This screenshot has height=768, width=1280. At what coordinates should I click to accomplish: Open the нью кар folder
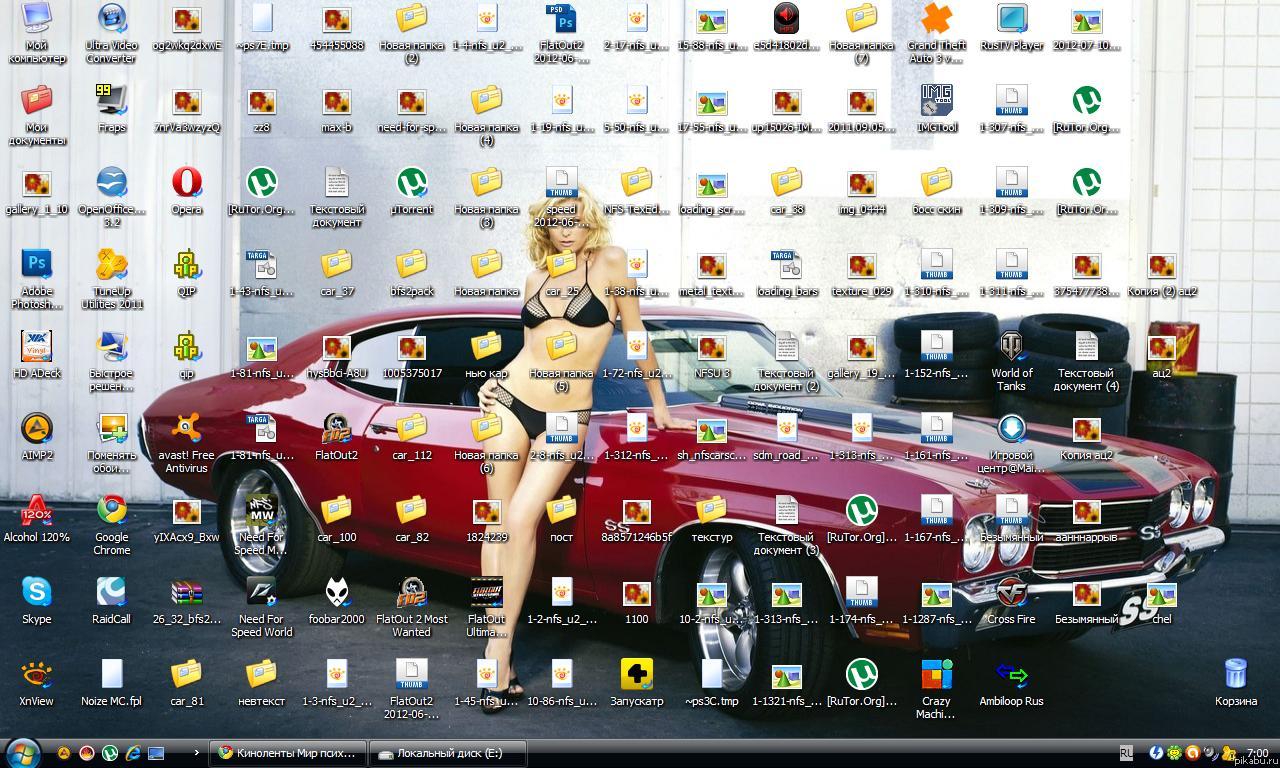[487, 354]
